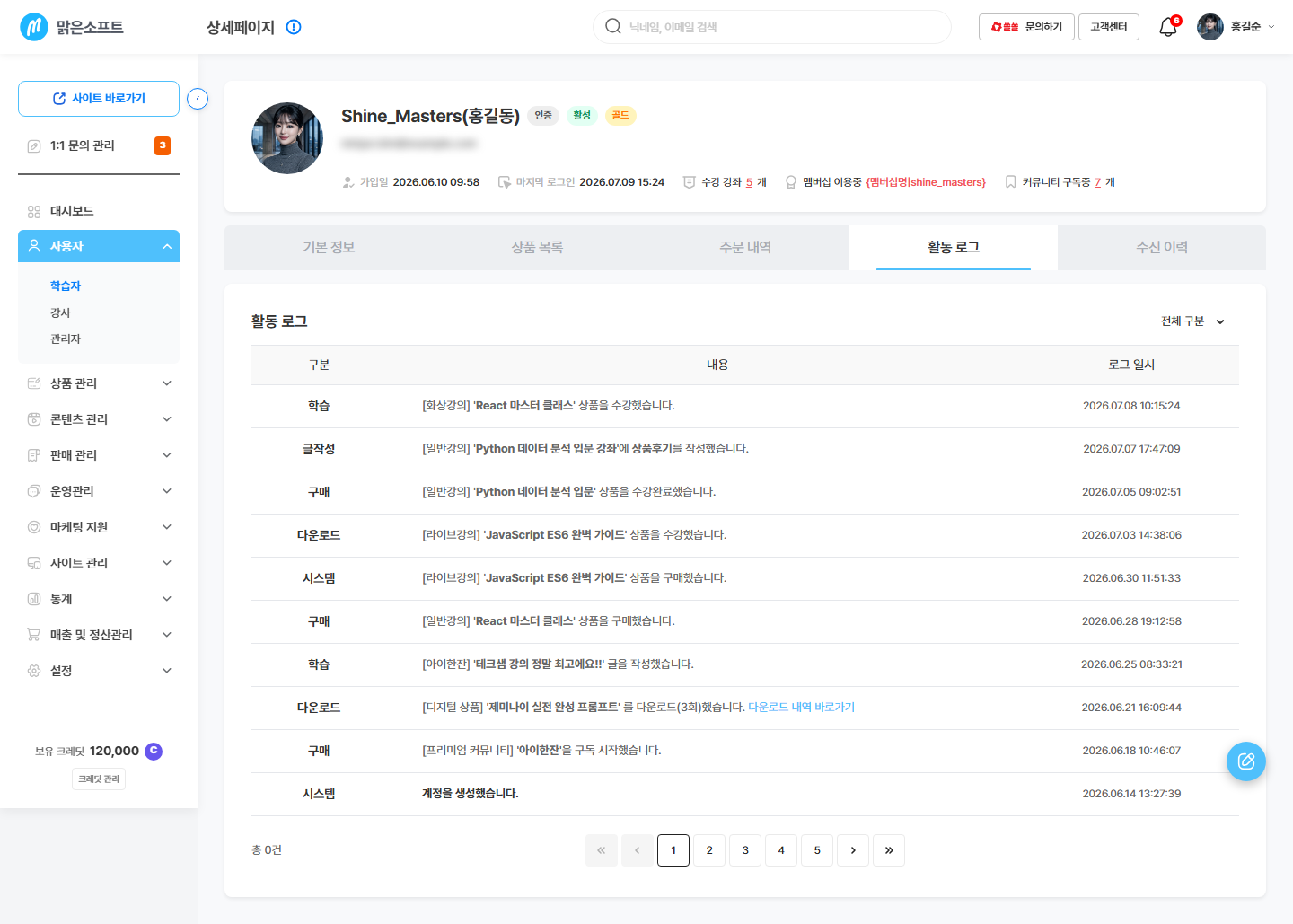Expand the 설정 chevron
Image resolution: width=1293 pixels, height=924 pixels.
pos(167,671)
